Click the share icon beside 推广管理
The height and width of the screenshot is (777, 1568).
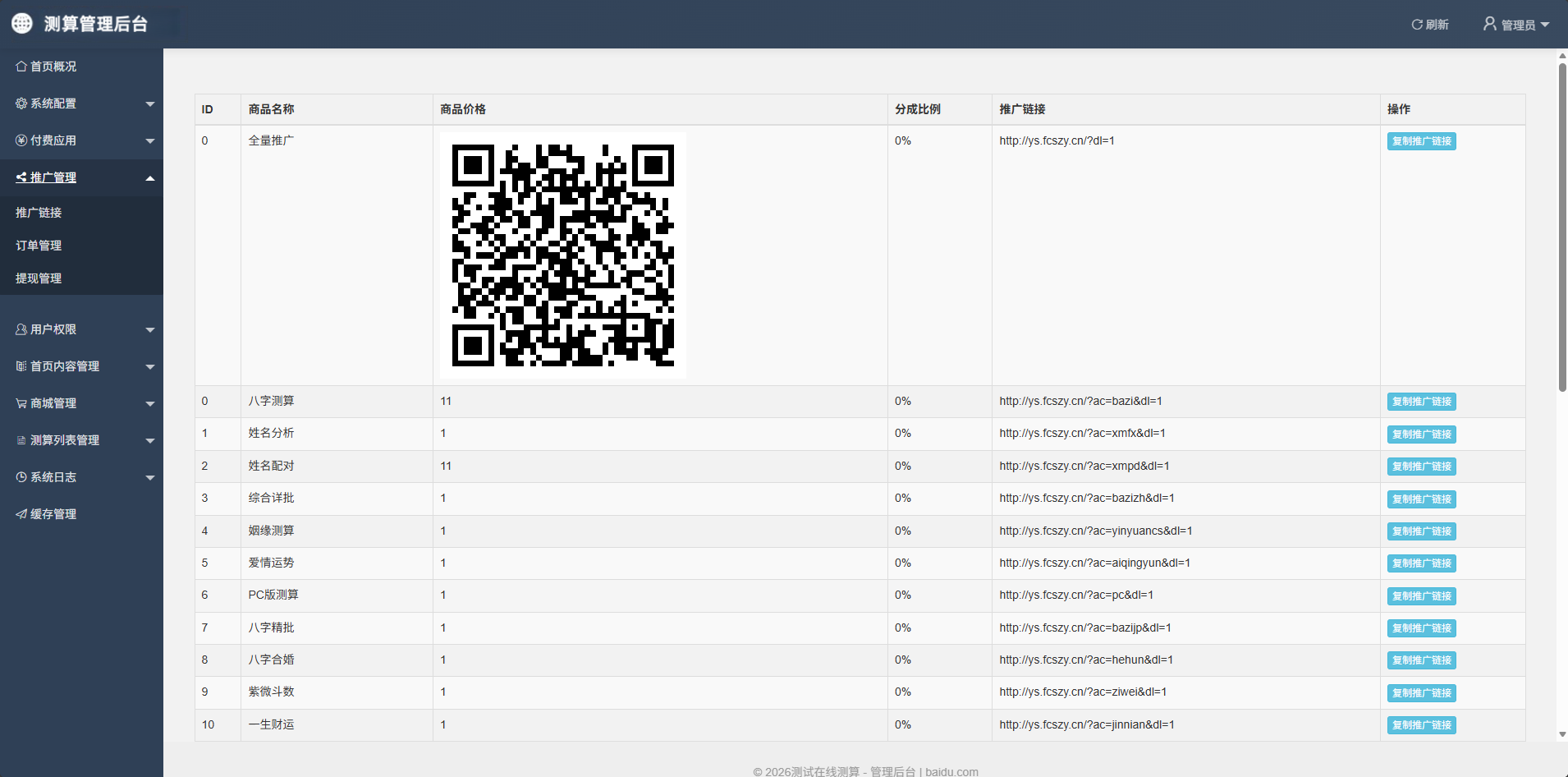pos(21,177)
